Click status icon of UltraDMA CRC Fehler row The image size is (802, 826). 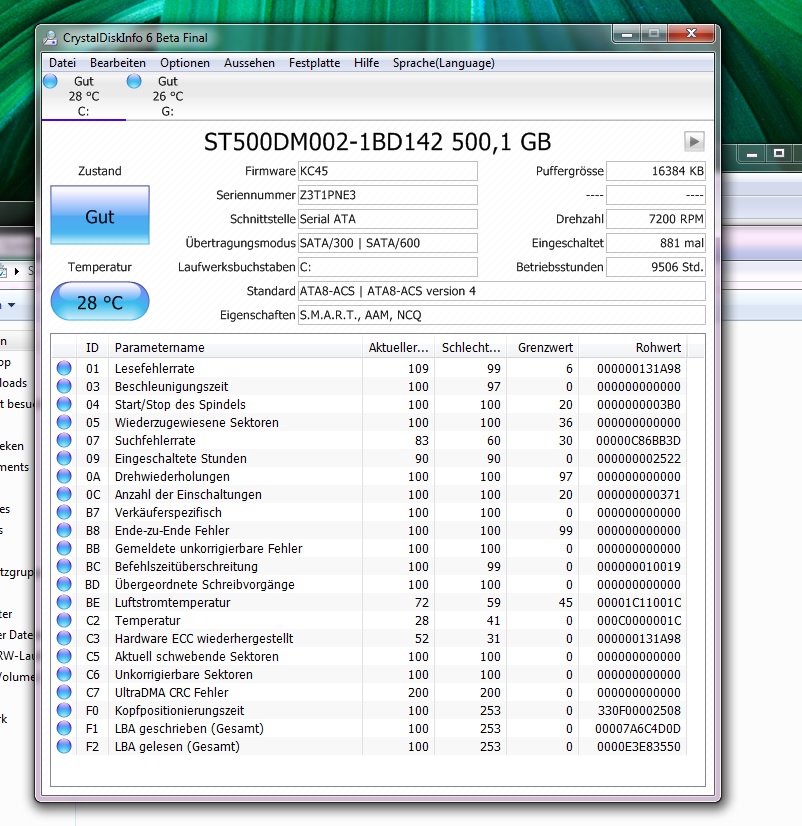click(64, 692)
